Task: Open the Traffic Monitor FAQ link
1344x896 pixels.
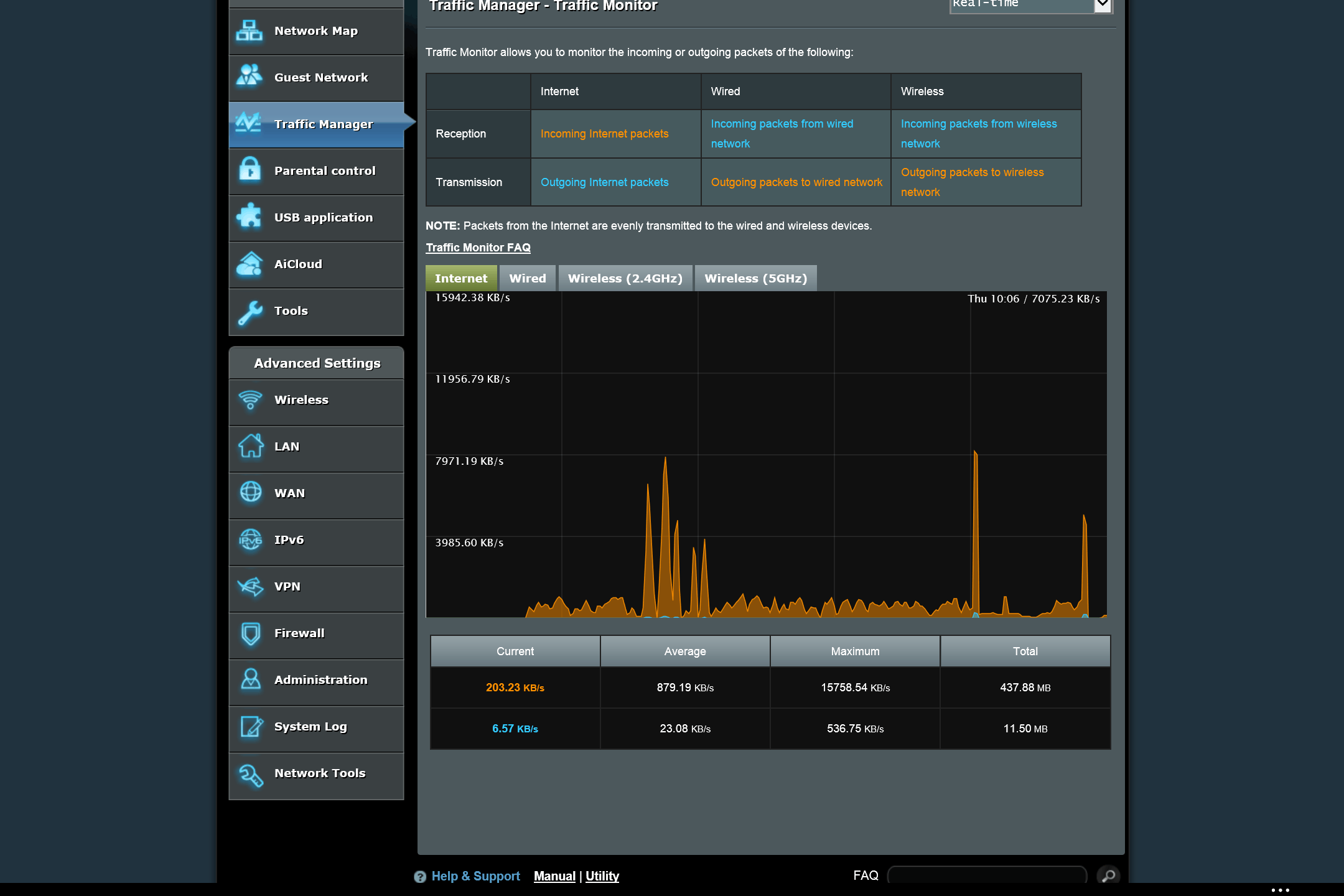Action: [x=478, y=248]
